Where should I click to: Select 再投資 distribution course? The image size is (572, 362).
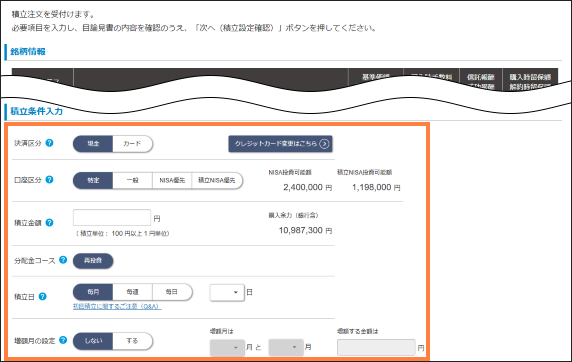pos(93,261)
